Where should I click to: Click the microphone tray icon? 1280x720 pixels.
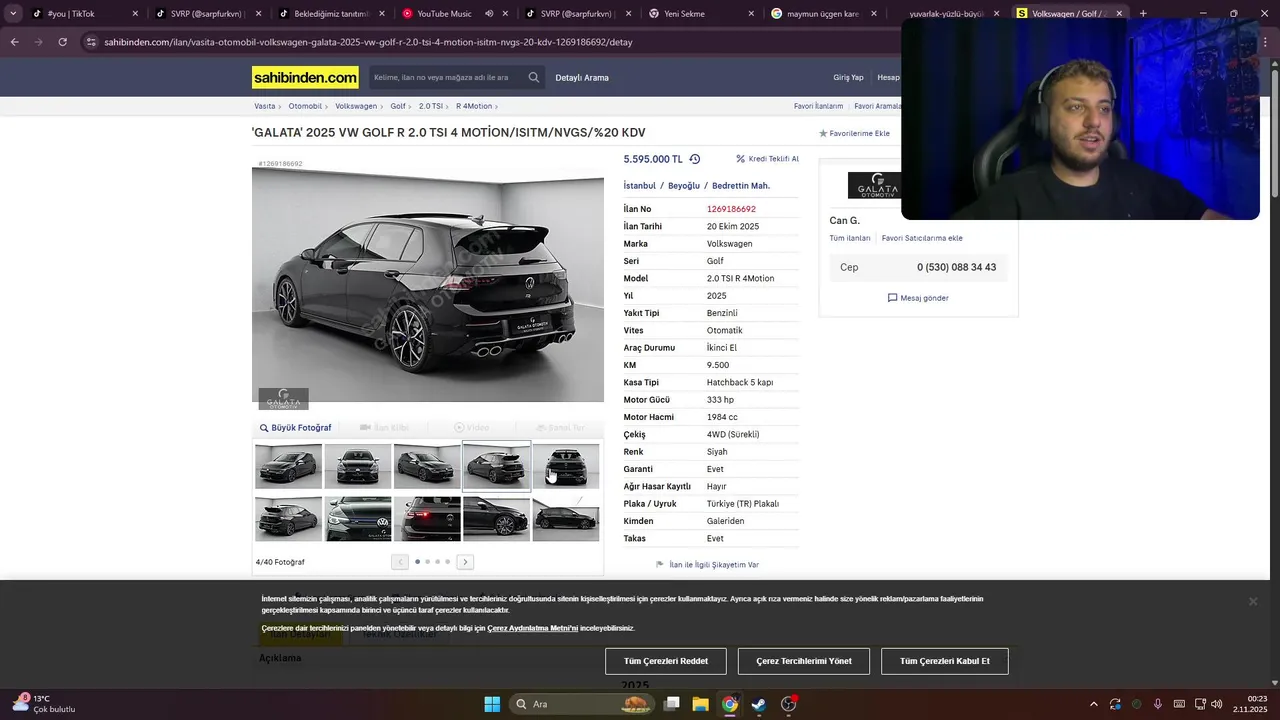pyautogui.click(x=1158, y=704)
